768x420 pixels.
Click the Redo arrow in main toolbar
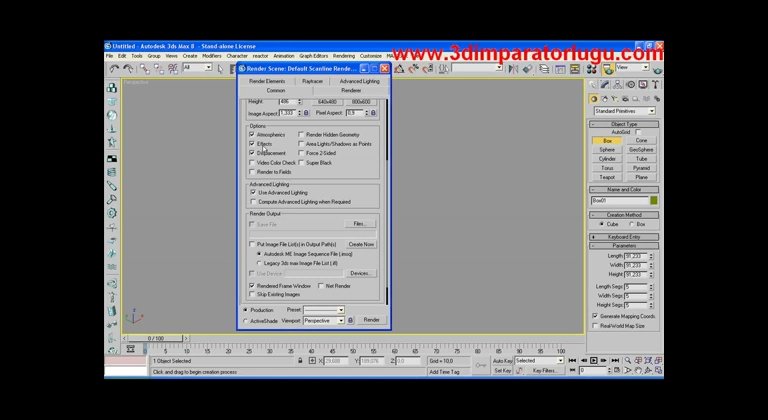tap(128, 69)
